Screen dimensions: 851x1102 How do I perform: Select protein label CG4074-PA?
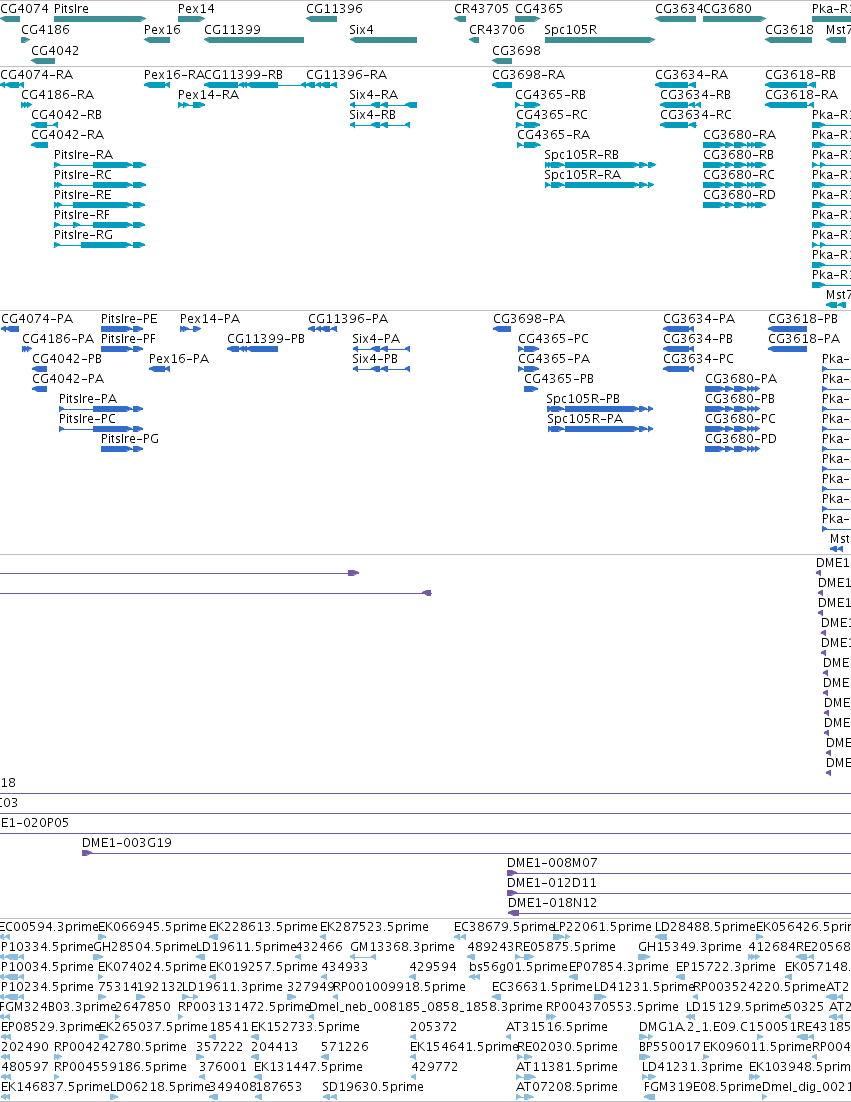(37, 318)
